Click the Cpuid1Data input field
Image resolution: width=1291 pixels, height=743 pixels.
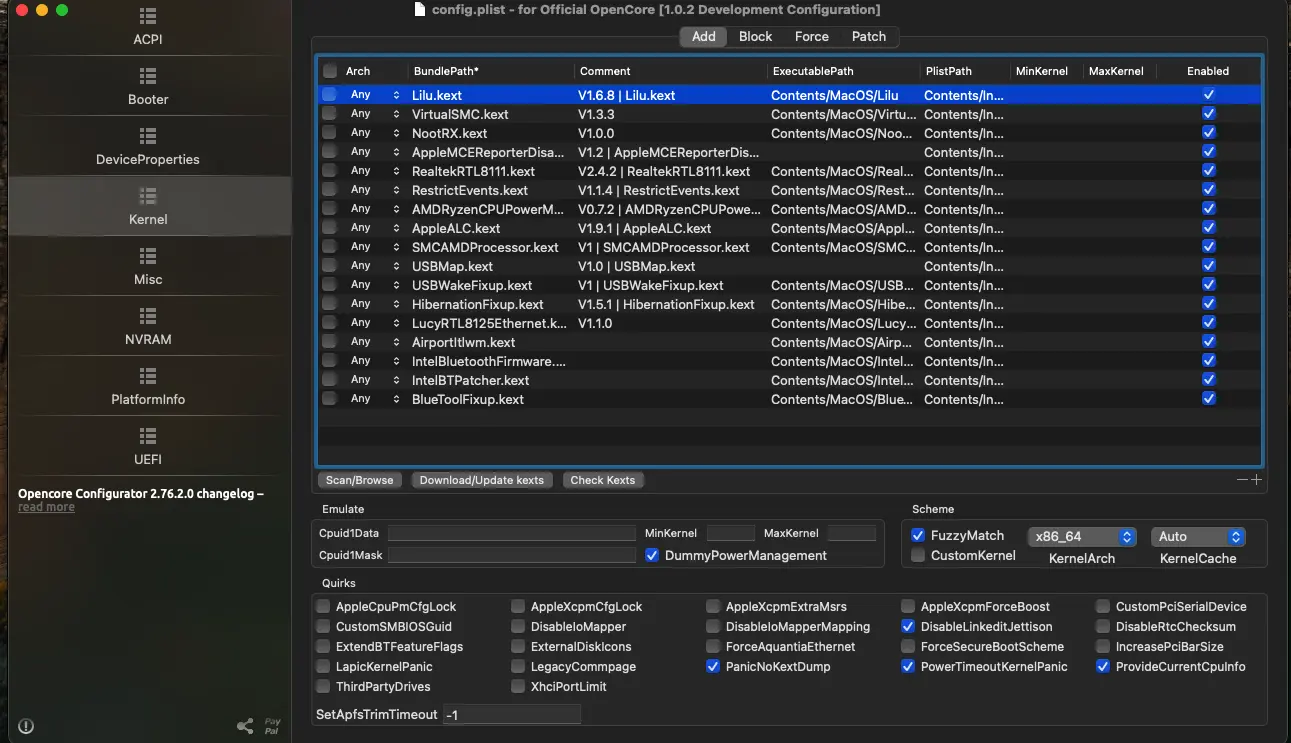coord(512,533)
